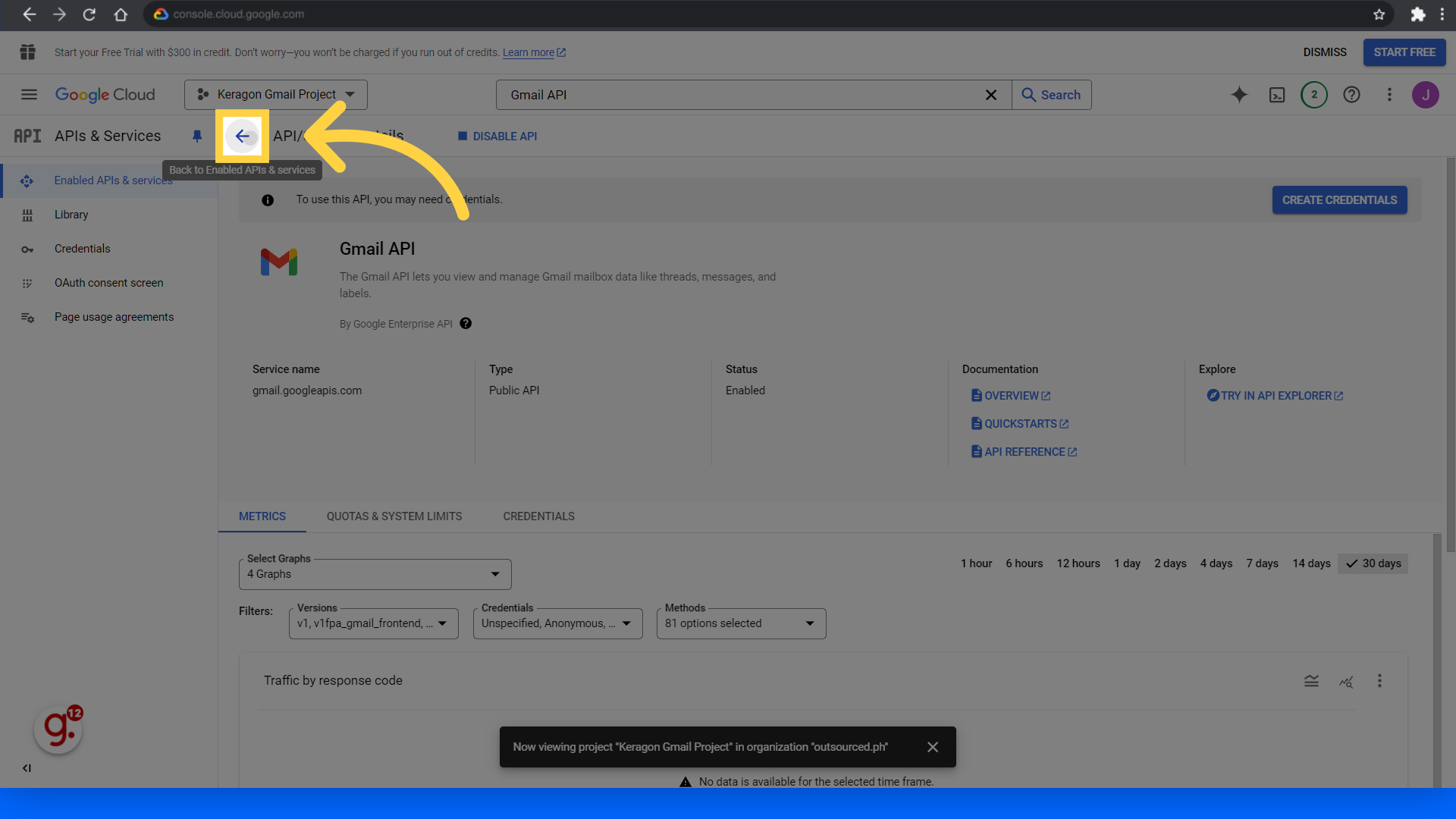
Task: Open OAuth consent screen in sidebar
Action: click(110, 283)
